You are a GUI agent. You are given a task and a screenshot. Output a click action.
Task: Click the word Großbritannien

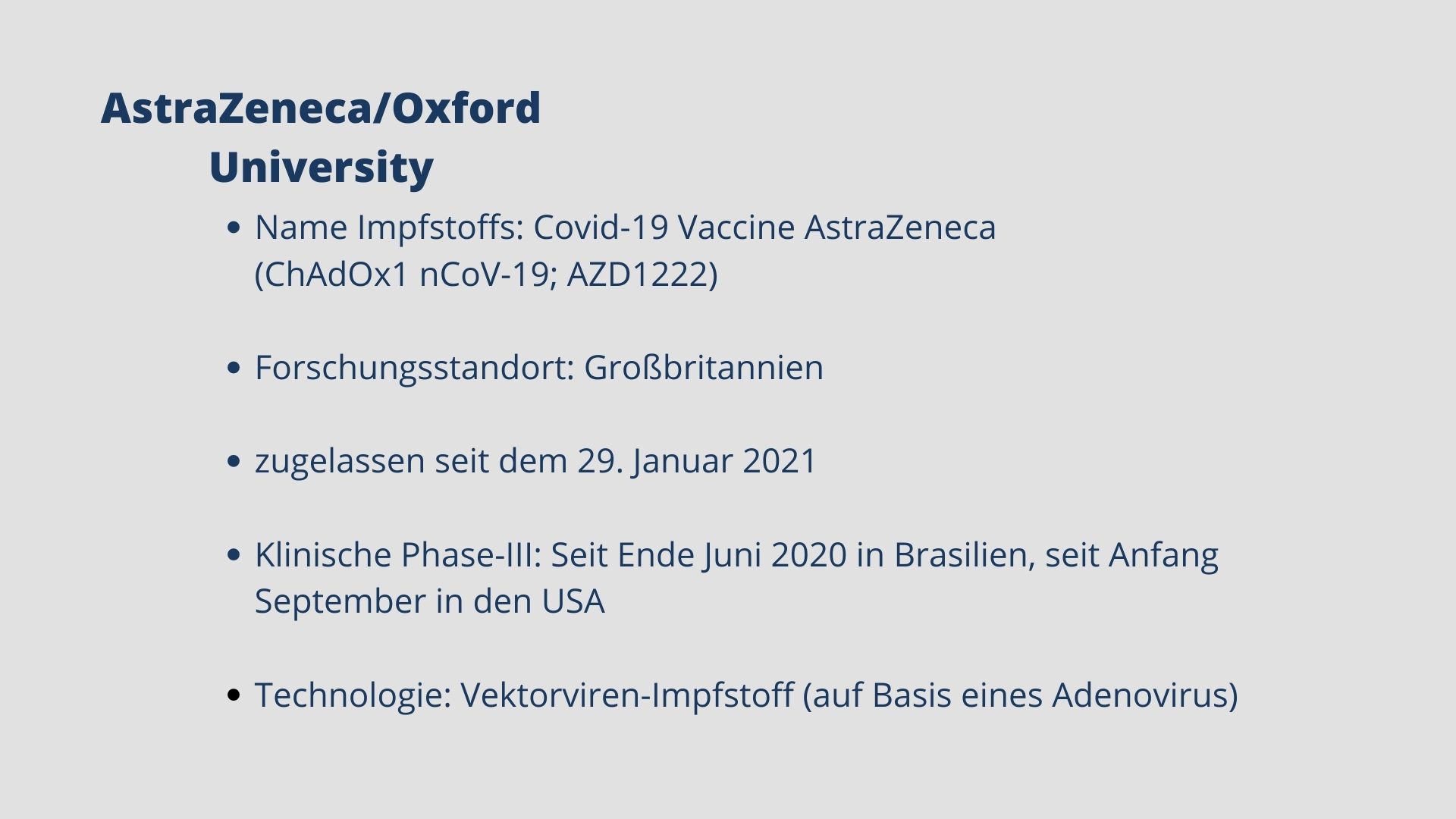(704, 368)
